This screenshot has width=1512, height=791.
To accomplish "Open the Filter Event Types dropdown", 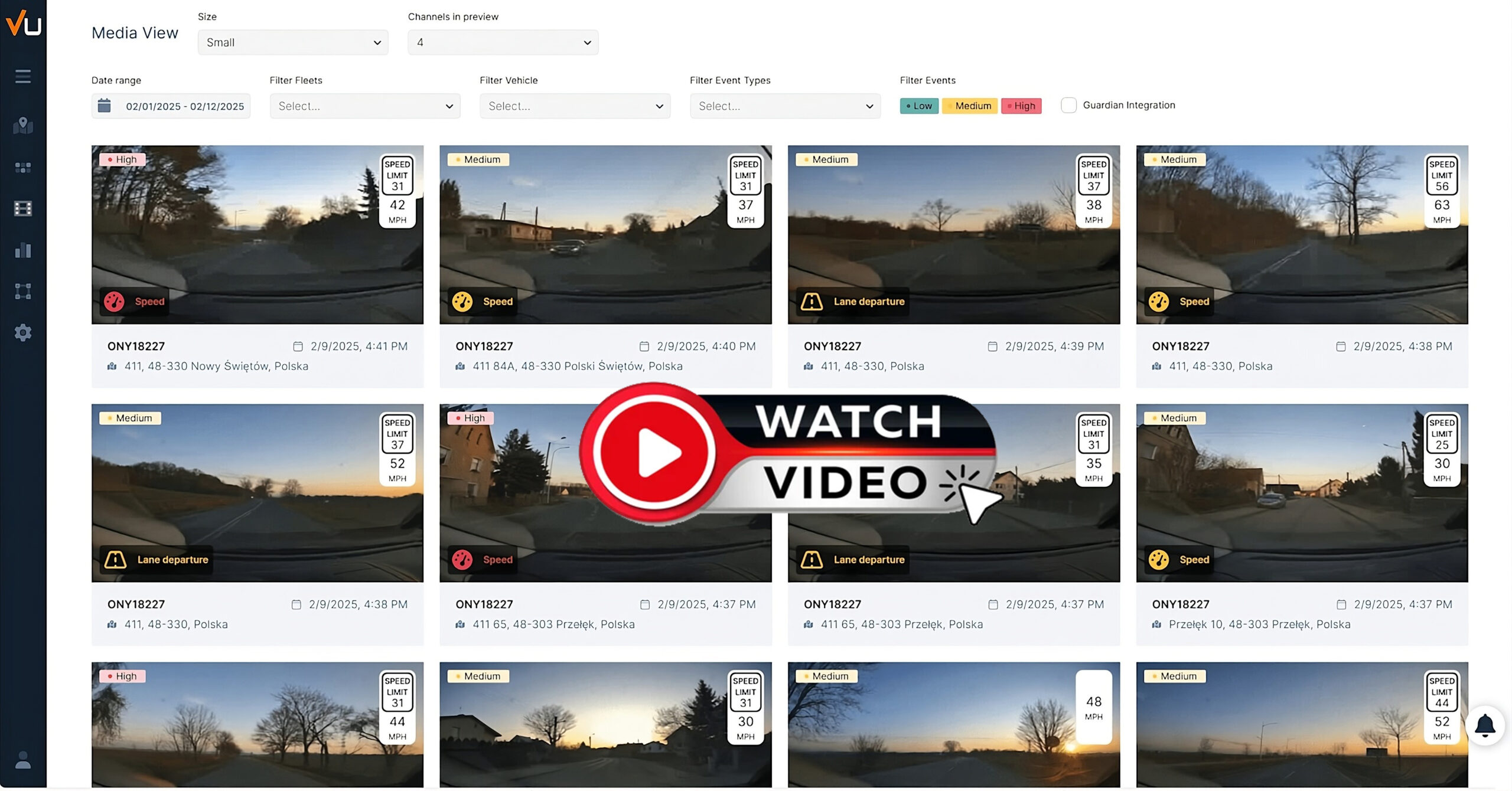I will coord(785,106).
